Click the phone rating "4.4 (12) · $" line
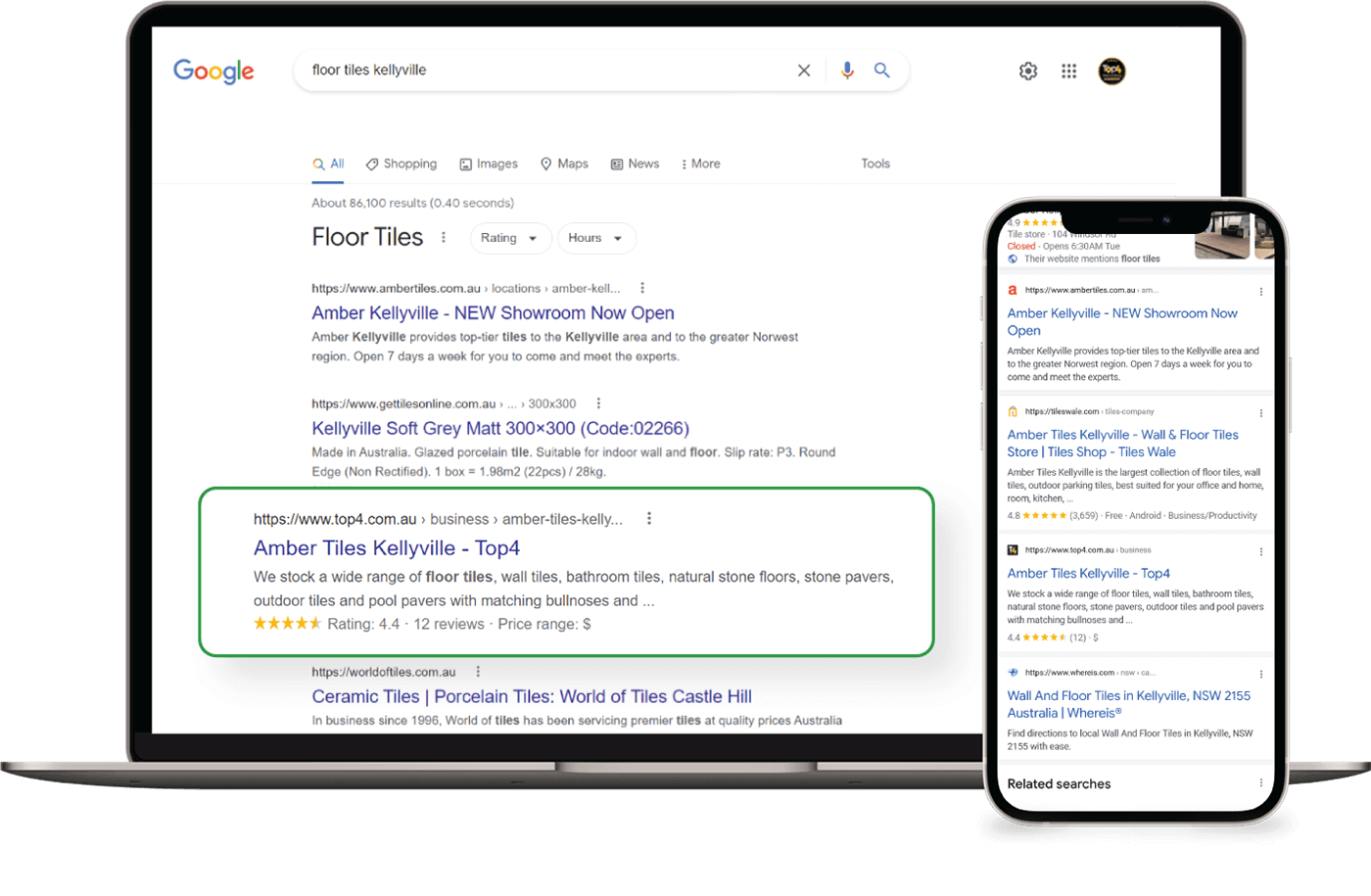The height and width of the screenshot is (896, 1371). pos(1053,637)
